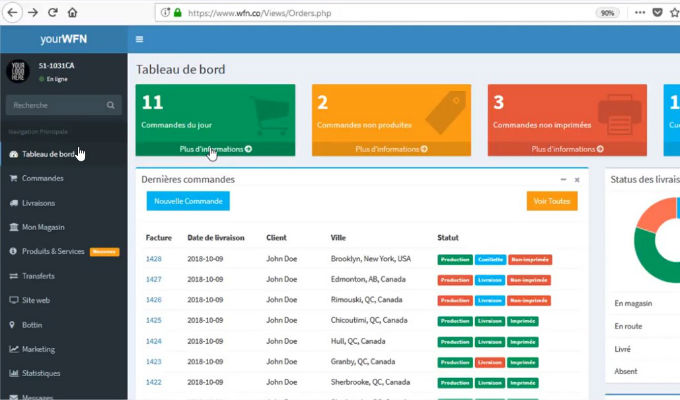This screenshot has height=400, width=680.
Task: Open Plus d'informations for Commandes non produites
Action: [392, 149]
